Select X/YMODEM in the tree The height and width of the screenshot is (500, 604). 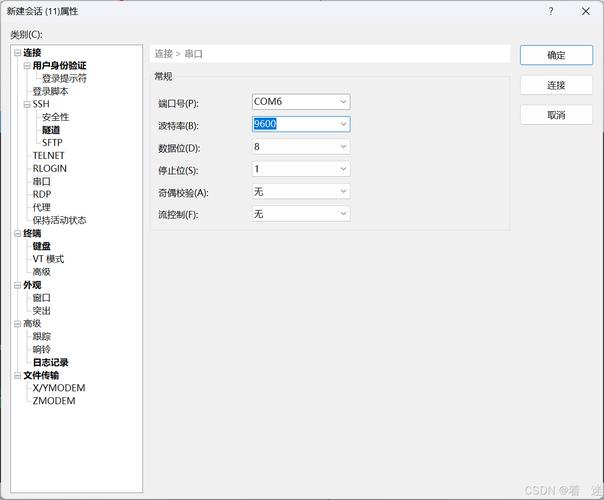[x=59, y=388]
